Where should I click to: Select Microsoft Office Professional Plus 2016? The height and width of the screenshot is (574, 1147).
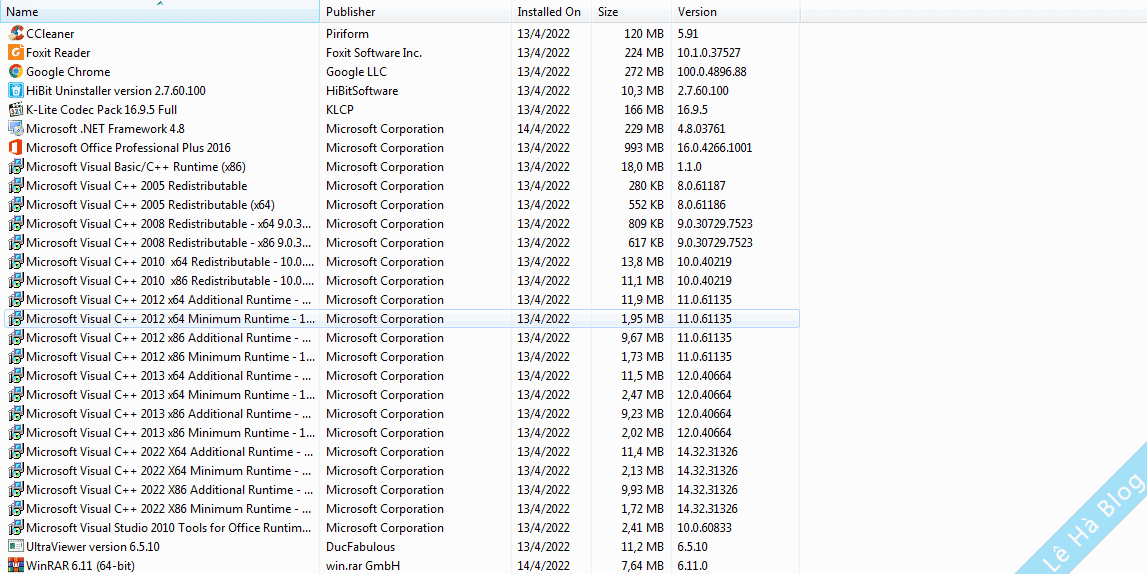click(x=128, y=148)
